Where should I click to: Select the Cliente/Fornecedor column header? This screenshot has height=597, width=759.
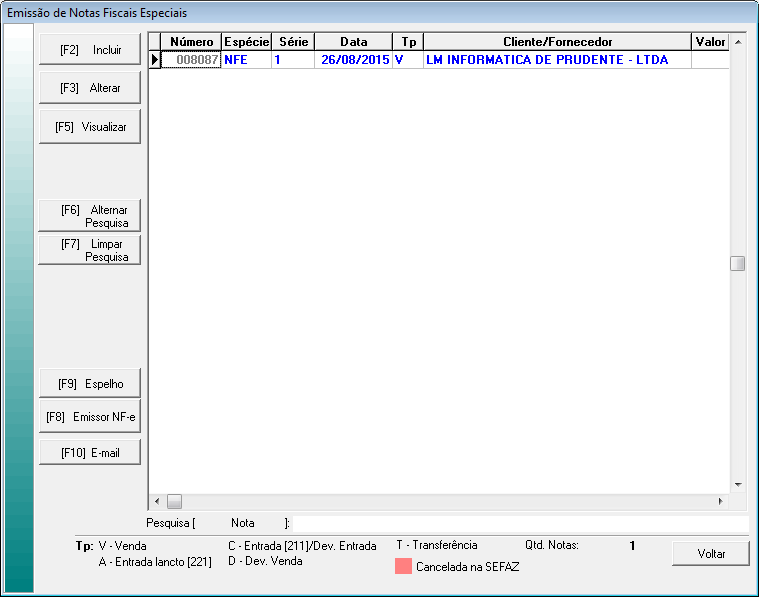[557, 42]
